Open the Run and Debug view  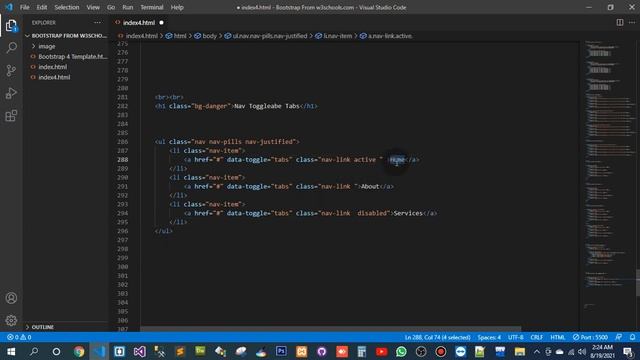(x=11, y=93)
